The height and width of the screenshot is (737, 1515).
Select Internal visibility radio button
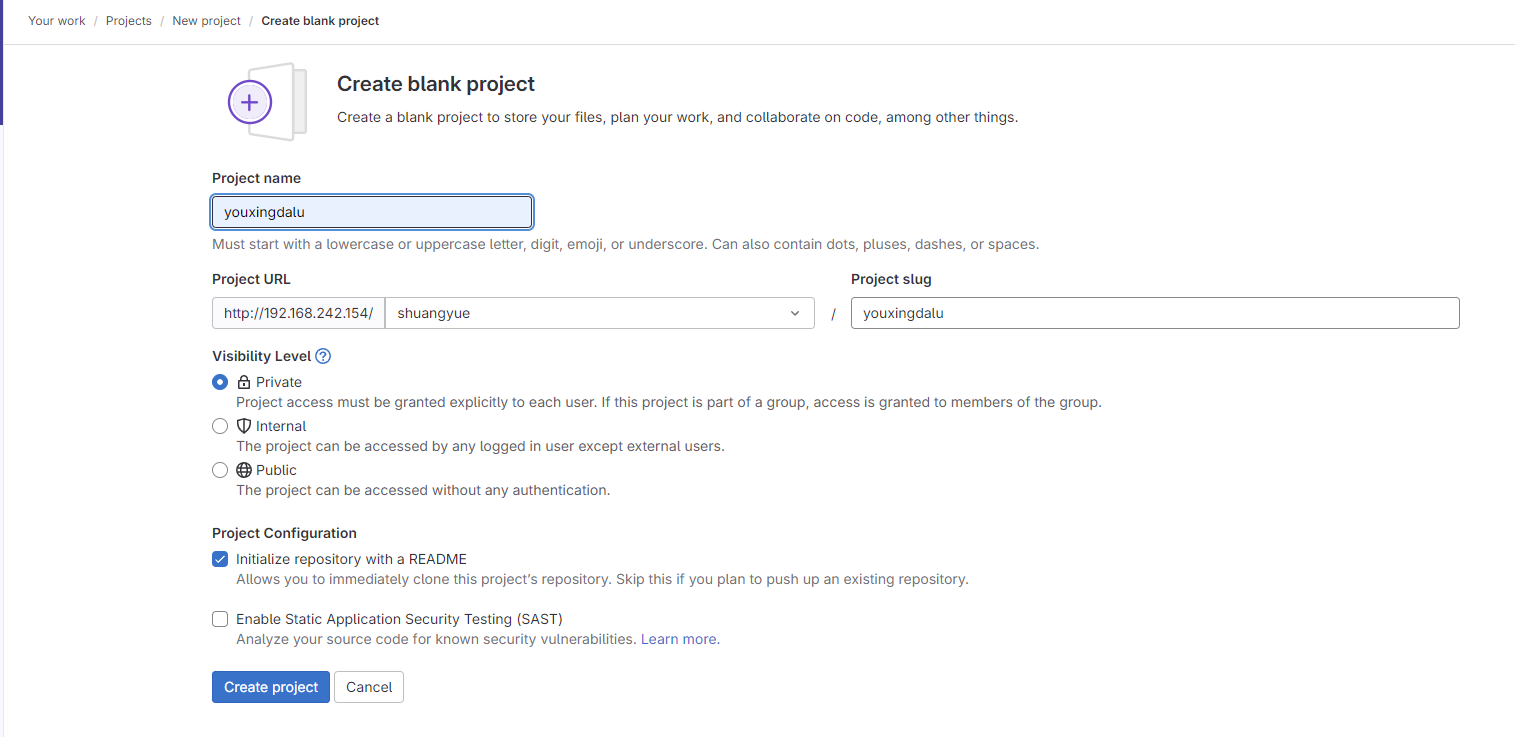(220, 426)
